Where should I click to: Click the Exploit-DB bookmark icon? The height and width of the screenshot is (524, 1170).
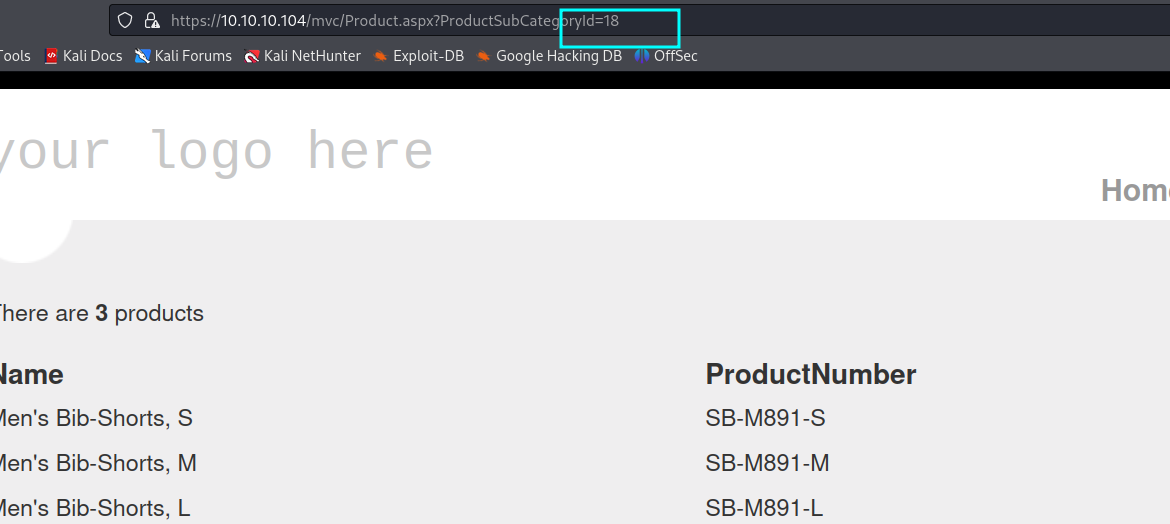[381, 56]
